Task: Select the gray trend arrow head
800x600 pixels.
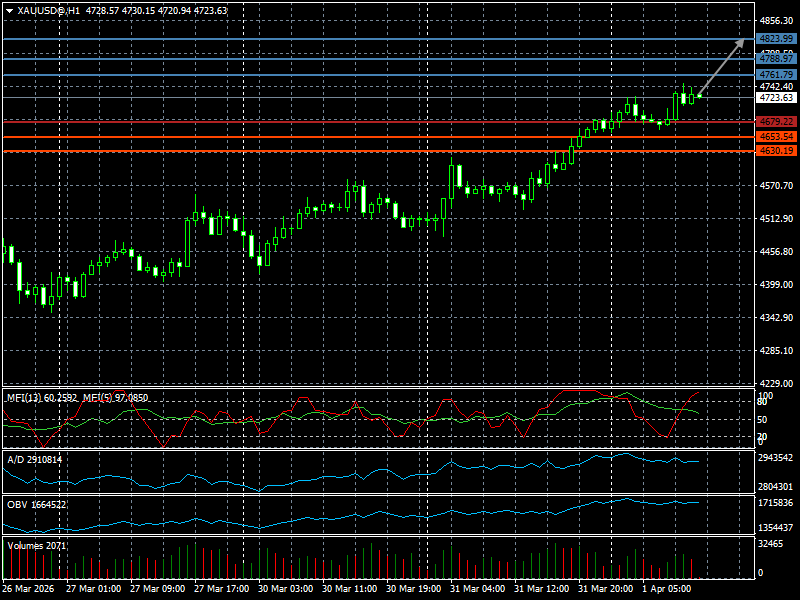Action: tap(741, 42)
